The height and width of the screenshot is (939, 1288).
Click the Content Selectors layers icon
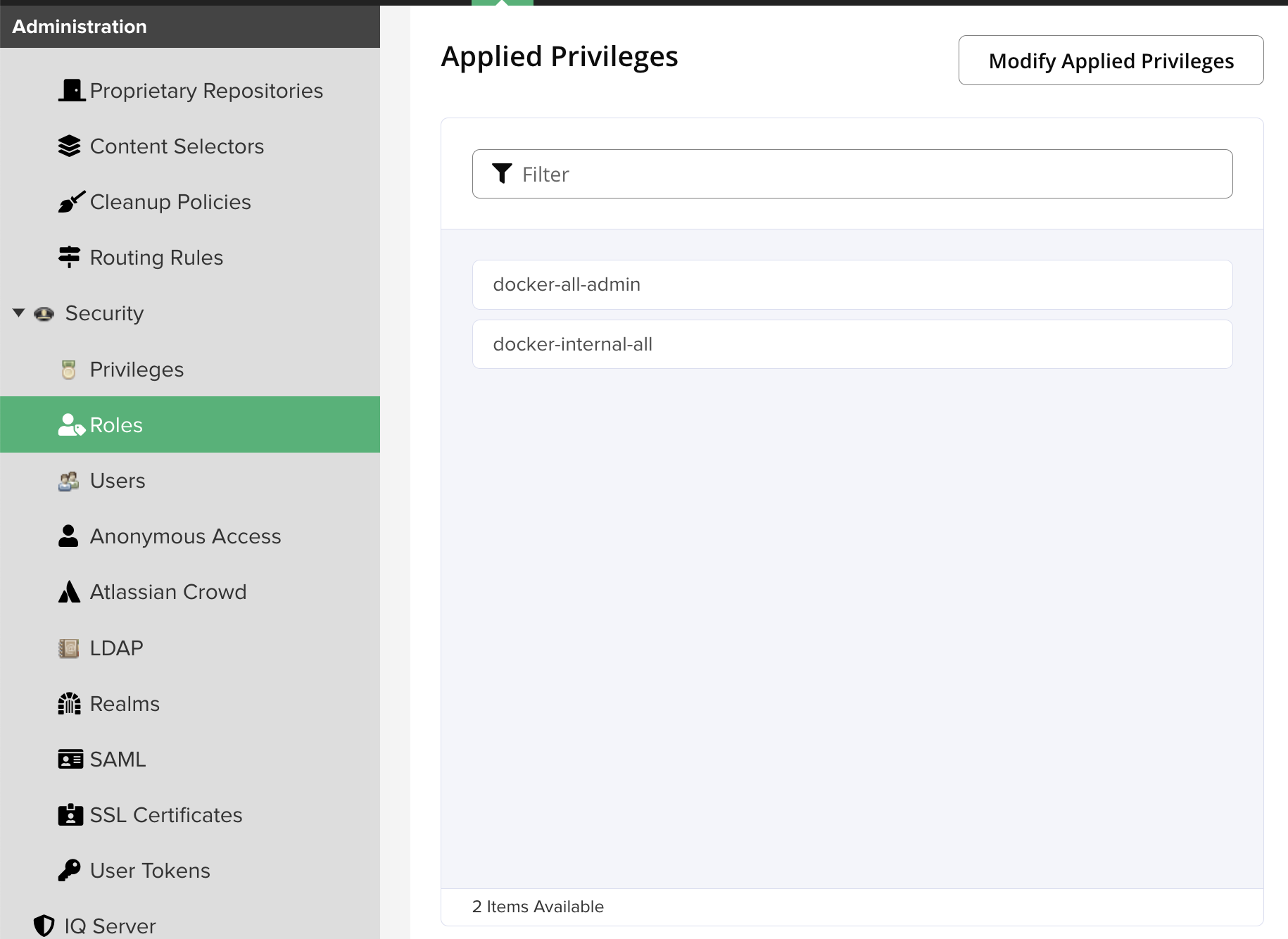[x=69, y=146]
